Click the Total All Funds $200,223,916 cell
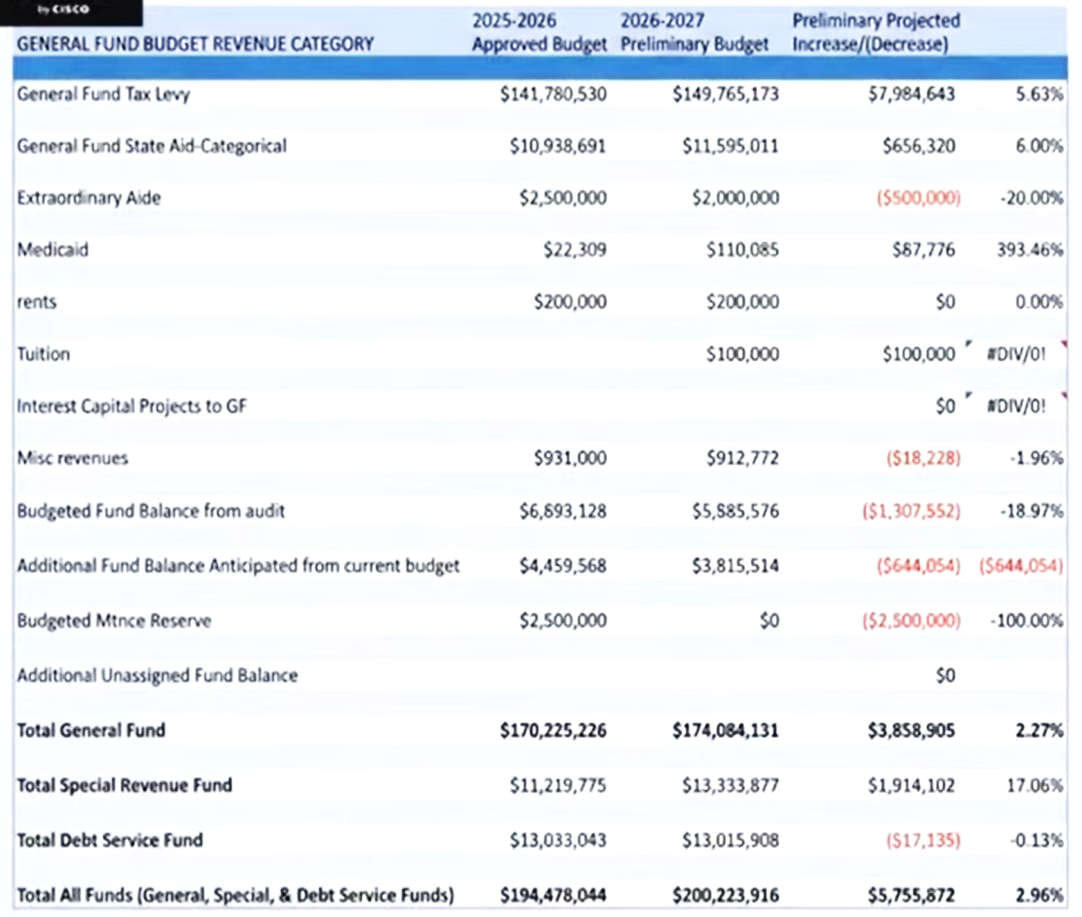Image resolution: width=1082 pixels, height=917 pixels. 725,894
